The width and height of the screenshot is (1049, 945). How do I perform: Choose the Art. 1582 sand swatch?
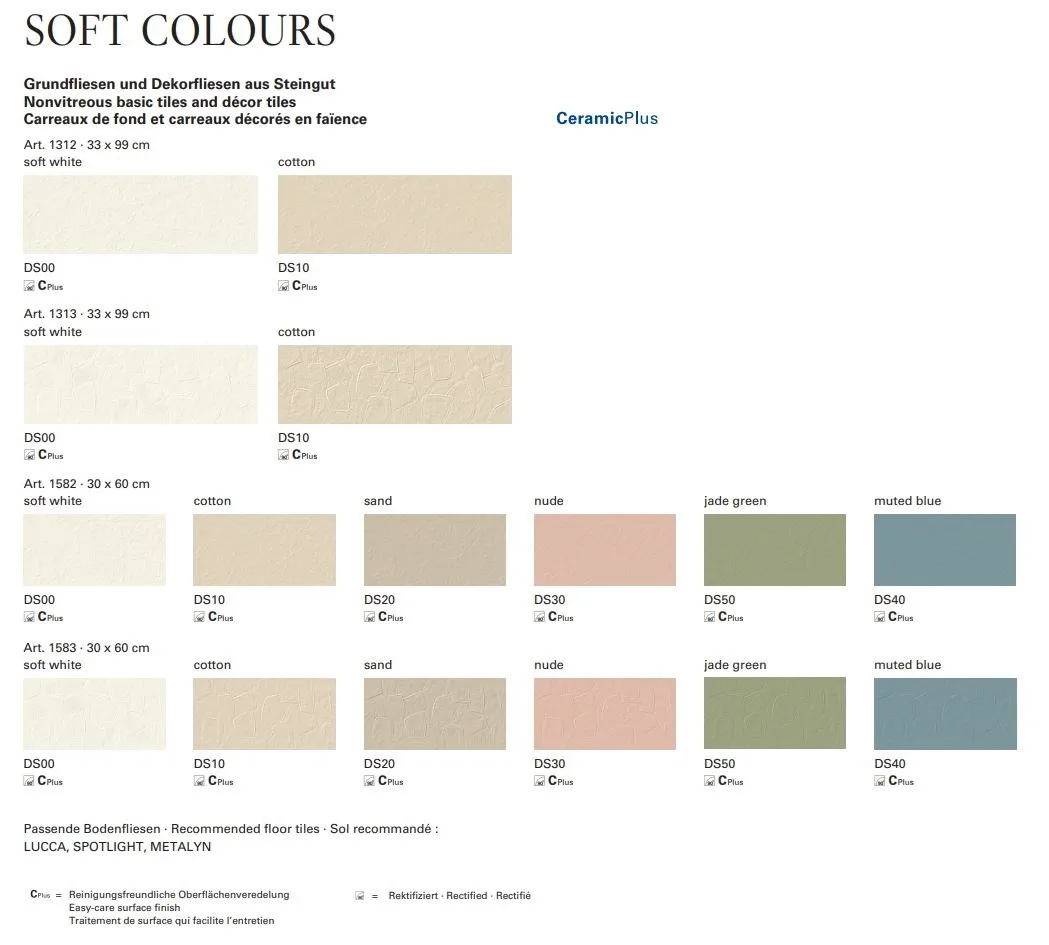434,550
